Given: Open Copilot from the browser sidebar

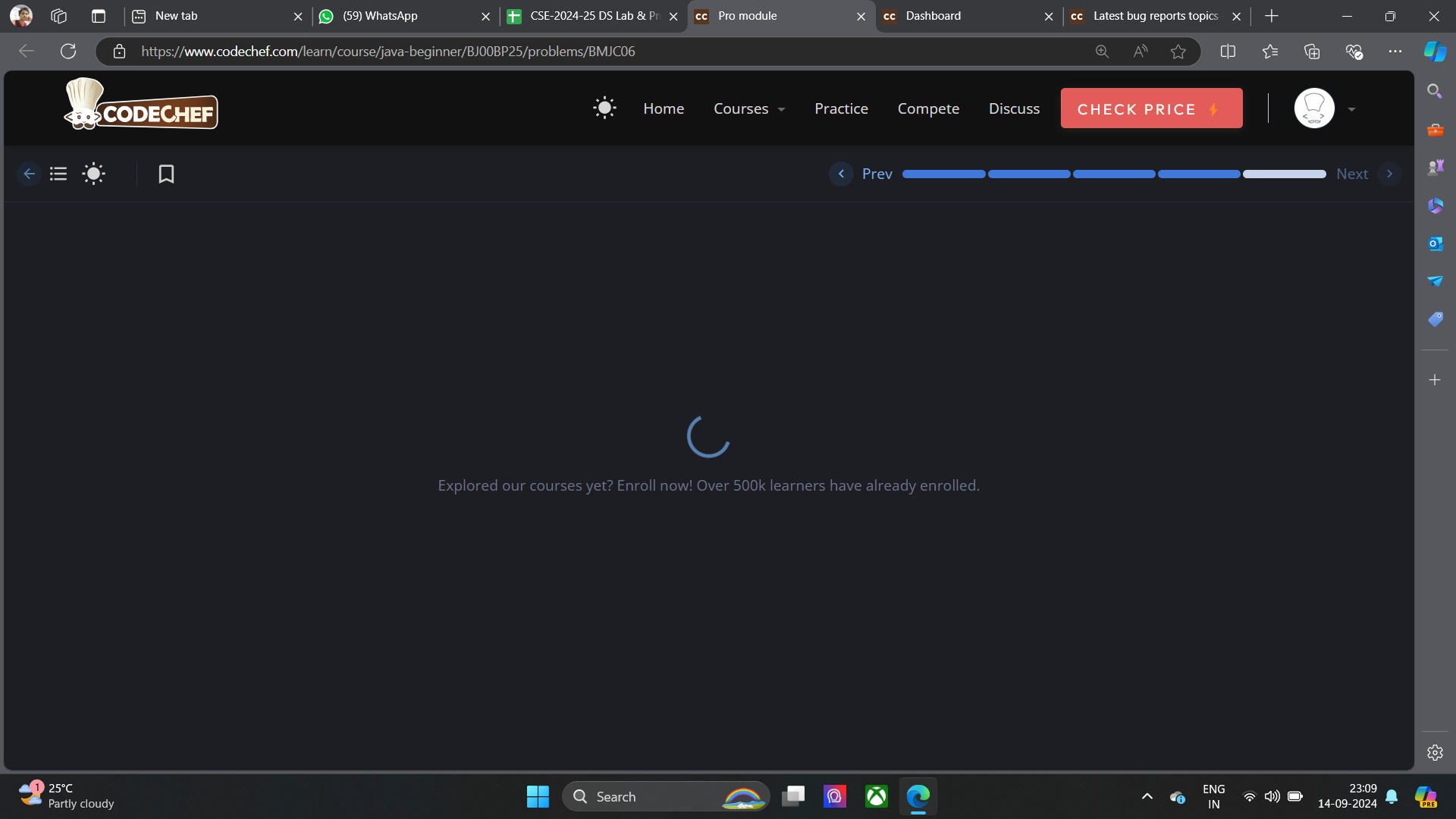Looking at the screenshot, I should (x=1434, y=51).
